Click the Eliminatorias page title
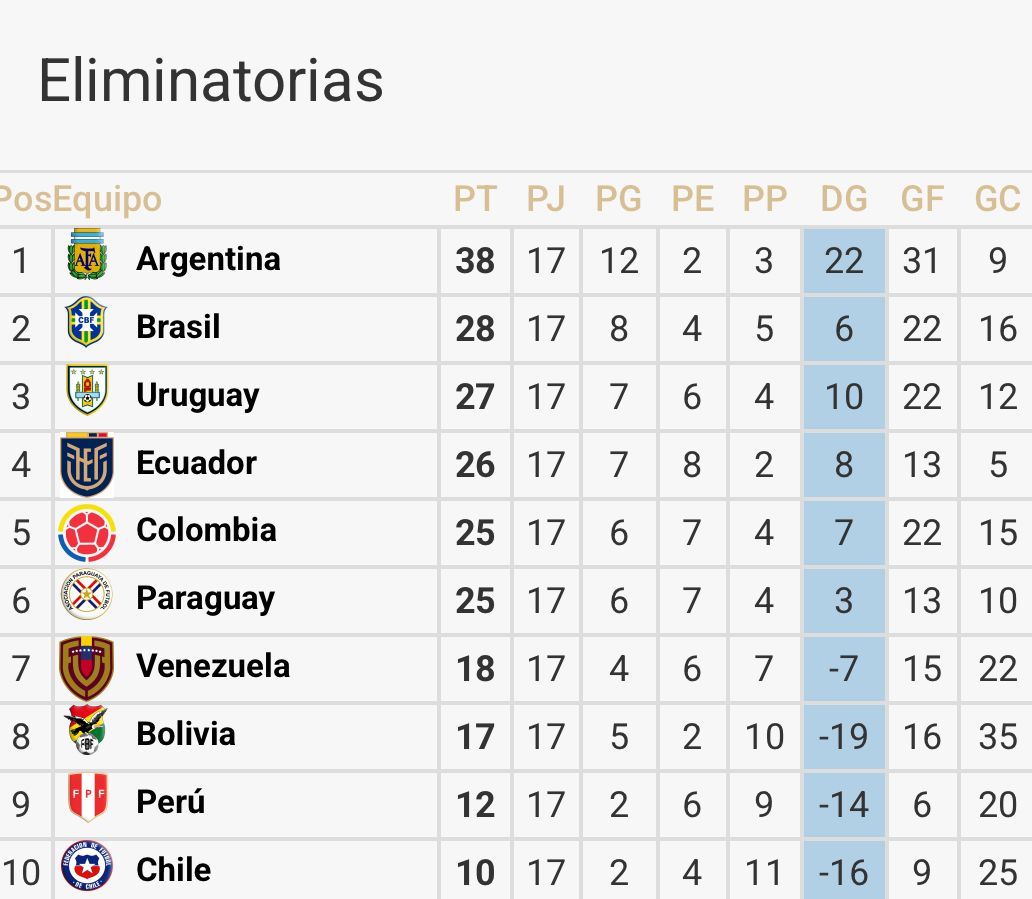Viewport: 1032px width, 899px height. [211, 81]
